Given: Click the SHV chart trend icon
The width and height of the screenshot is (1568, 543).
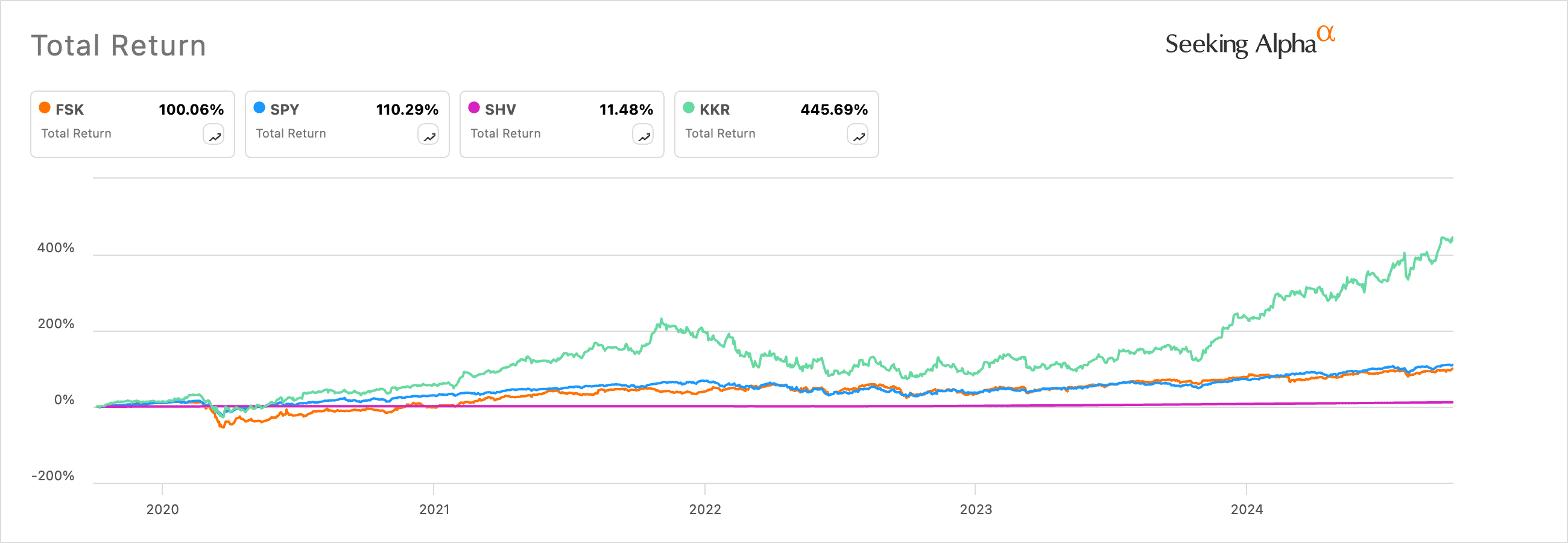Looking at the screenshot, I should coord(643,135).
